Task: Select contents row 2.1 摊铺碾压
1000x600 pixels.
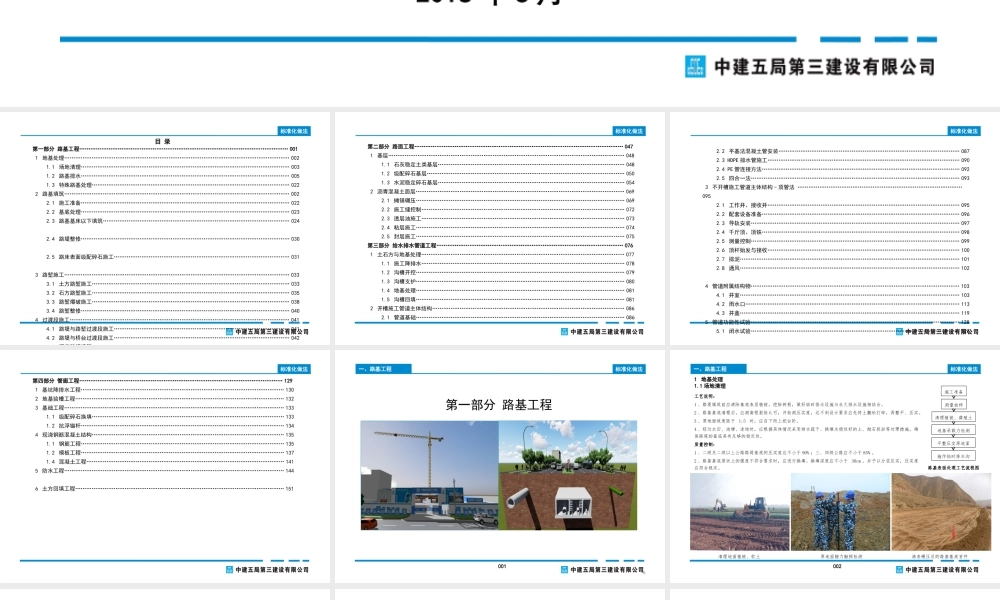Action: tap(508, 200)
